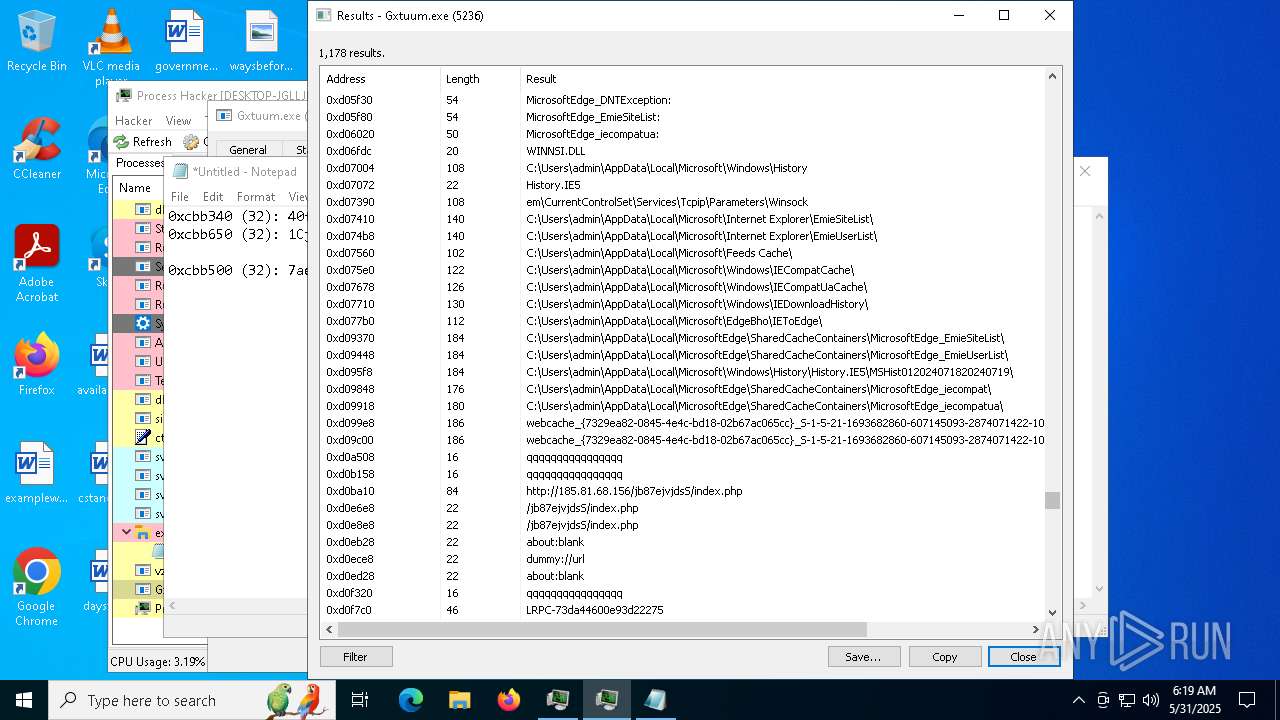Image resolution: width=1280 pixels, height=720 pixels.
Task: Open Recycle Bin desktop icon
Action: (36, 42)
